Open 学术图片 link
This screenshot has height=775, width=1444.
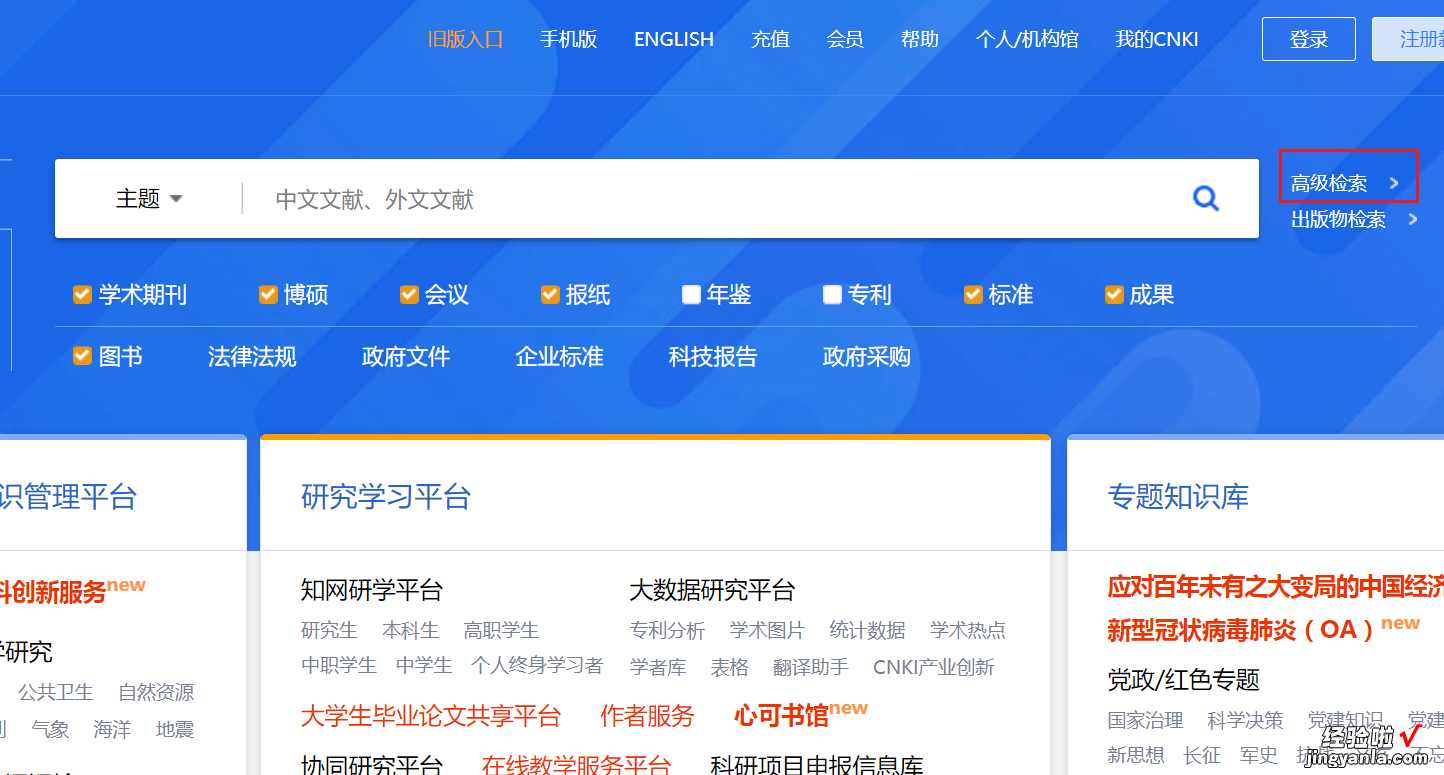(767, 630)
